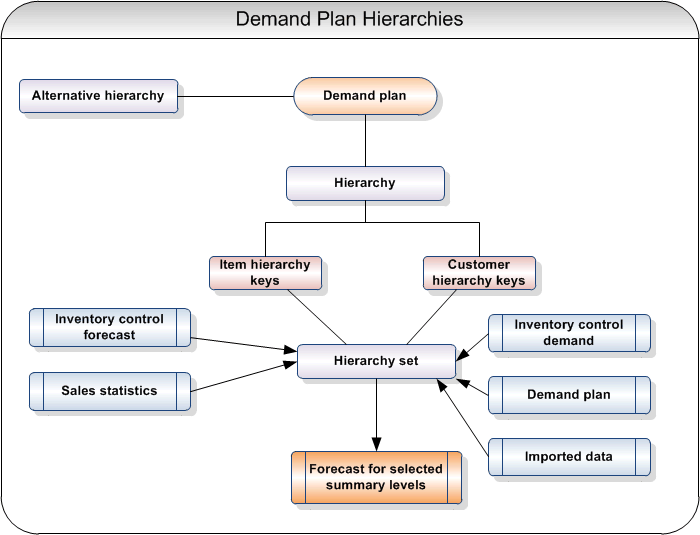Click the Demand Plan Hierarchies title
The height and width of the screenshot is (535, 700).
click(349, 19)
